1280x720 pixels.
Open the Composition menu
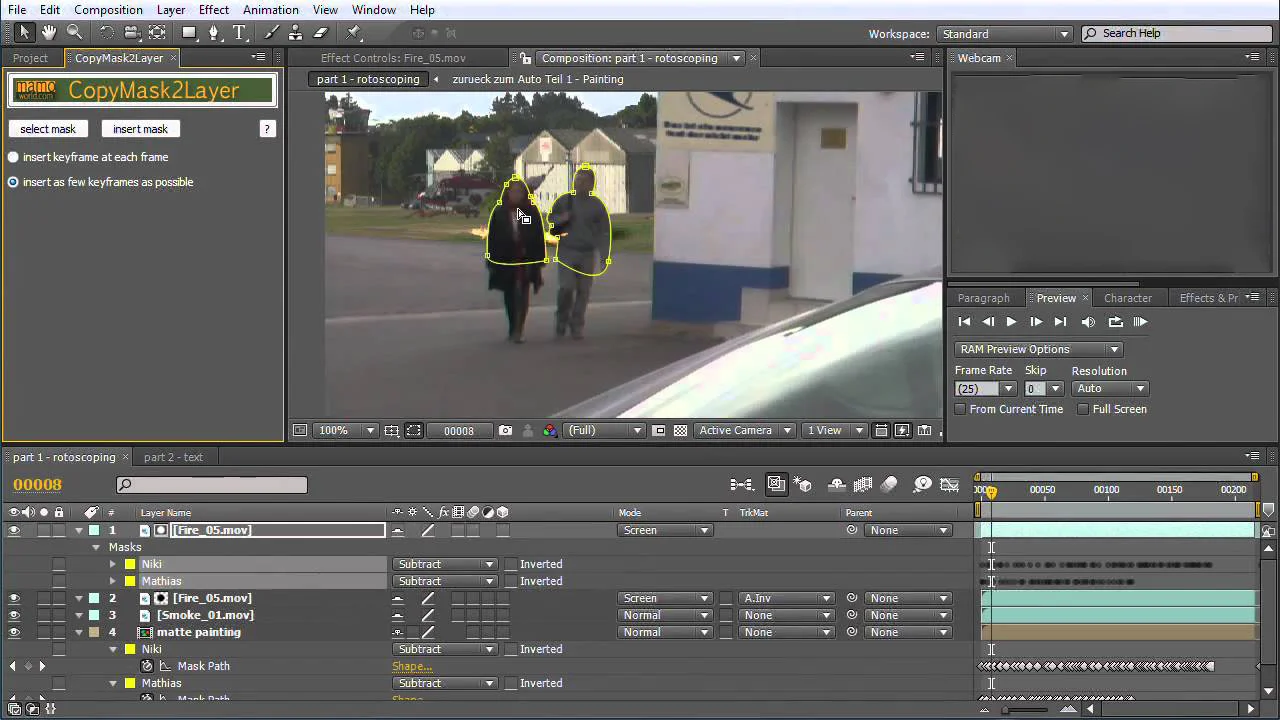(x=108, y=9)
